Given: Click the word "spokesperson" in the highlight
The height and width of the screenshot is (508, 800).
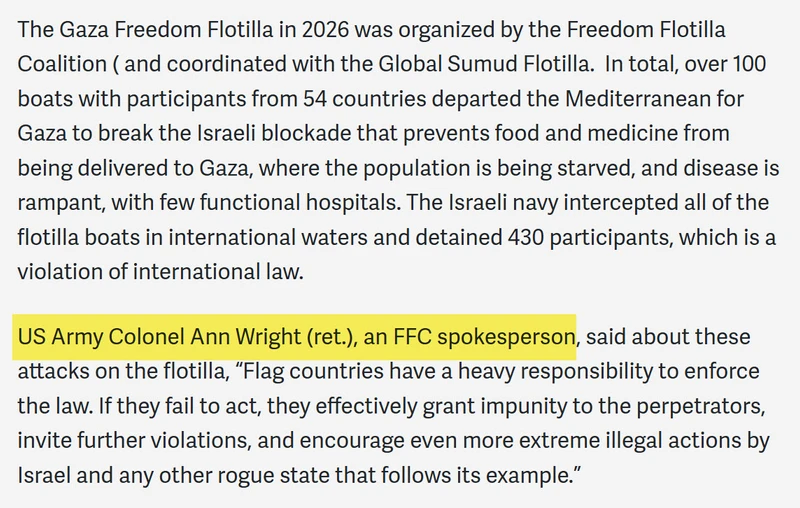Looking at the screenshot, I should tap(506, 337).
